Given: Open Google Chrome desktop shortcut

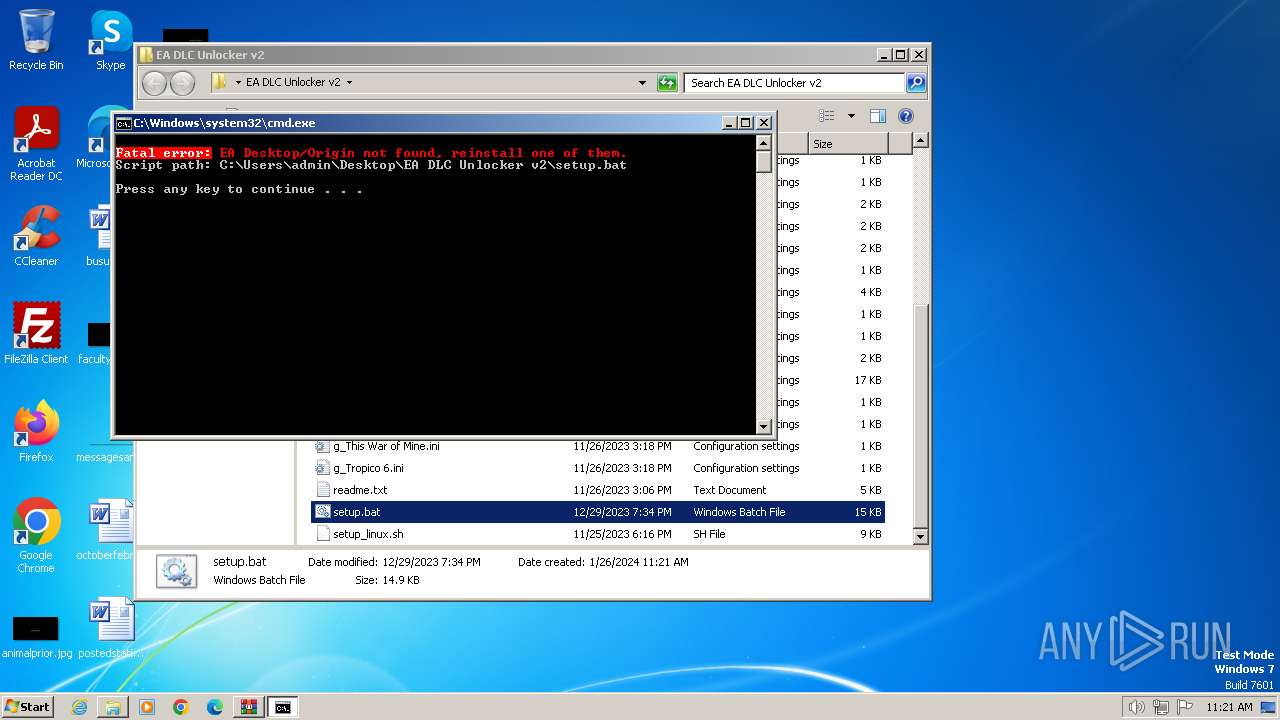Looking at the screenshot, I should [36, 536].
